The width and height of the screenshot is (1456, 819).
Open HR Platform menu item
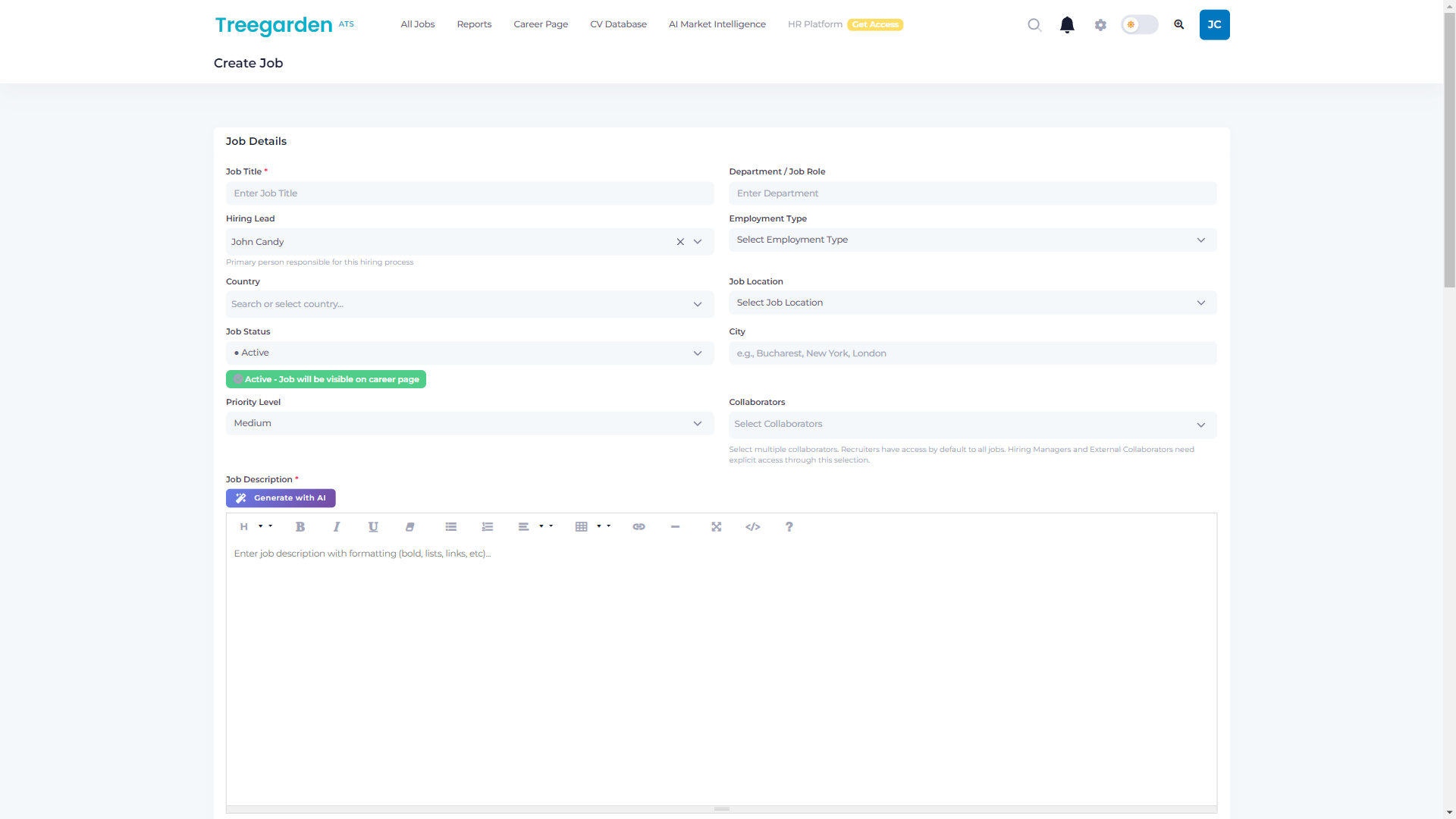tap(815, 24)
